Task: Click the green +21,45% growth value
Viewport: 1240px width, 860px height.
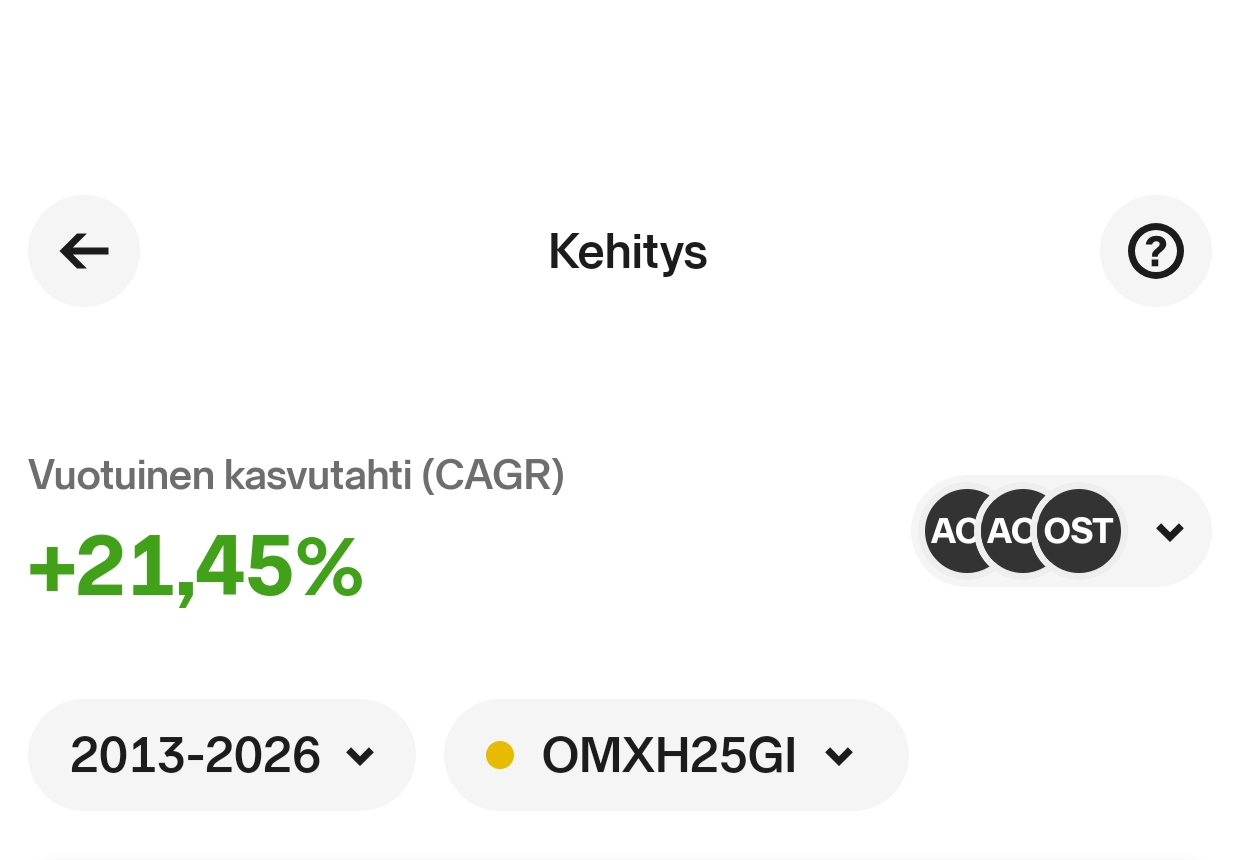Action: point(195,567)
